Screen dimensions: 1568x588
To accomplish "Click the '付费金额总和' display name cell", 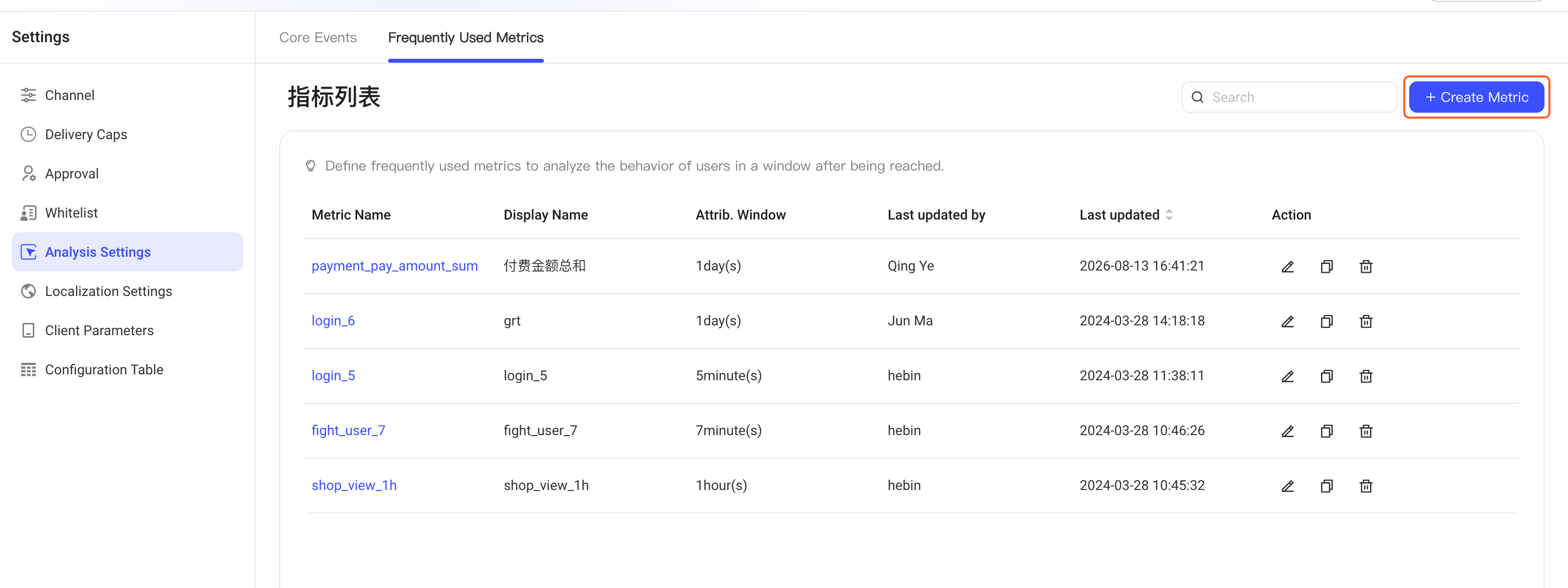I will (544, 266).
